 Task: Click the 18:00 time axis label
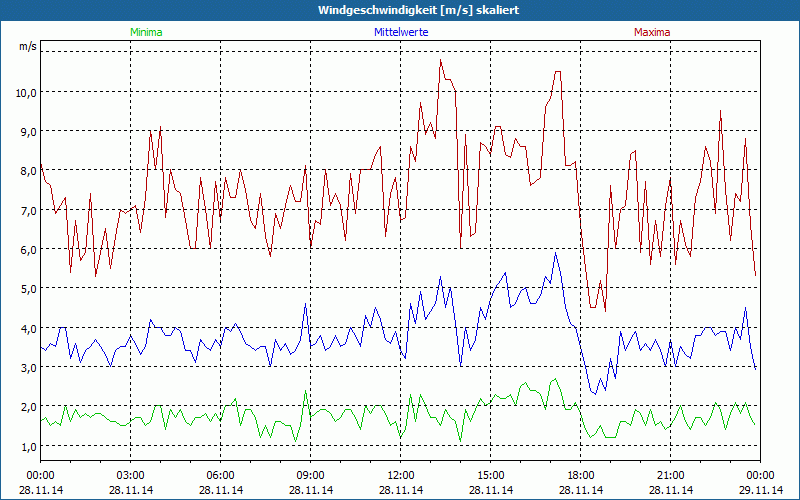[x=581, y=475]
